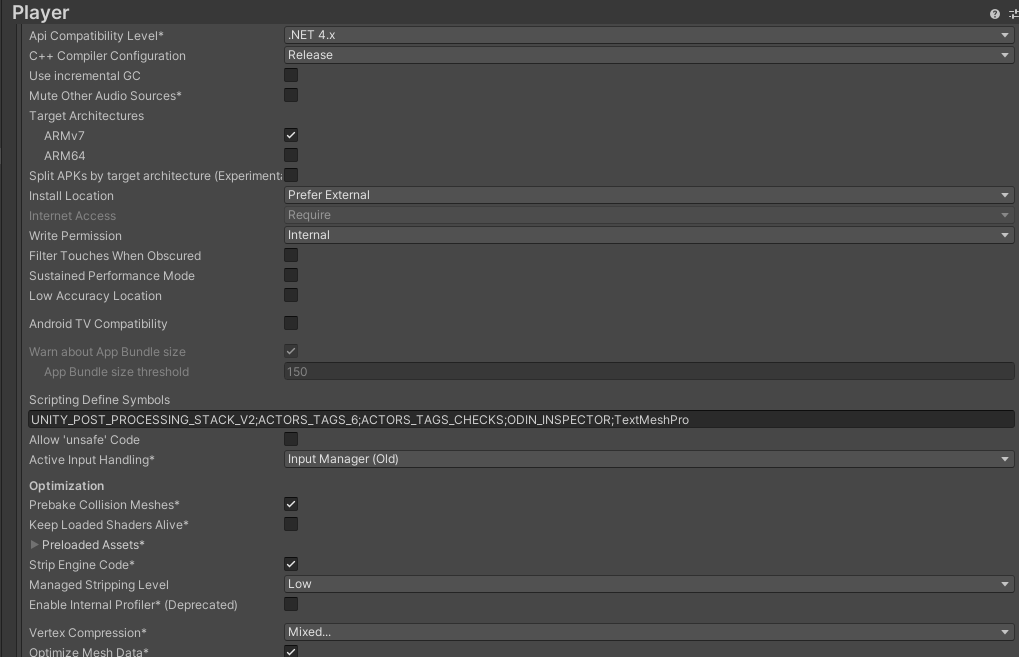Open the Vertex Compression dropdown
The image size is (1019, 657).
click(648, 631)
